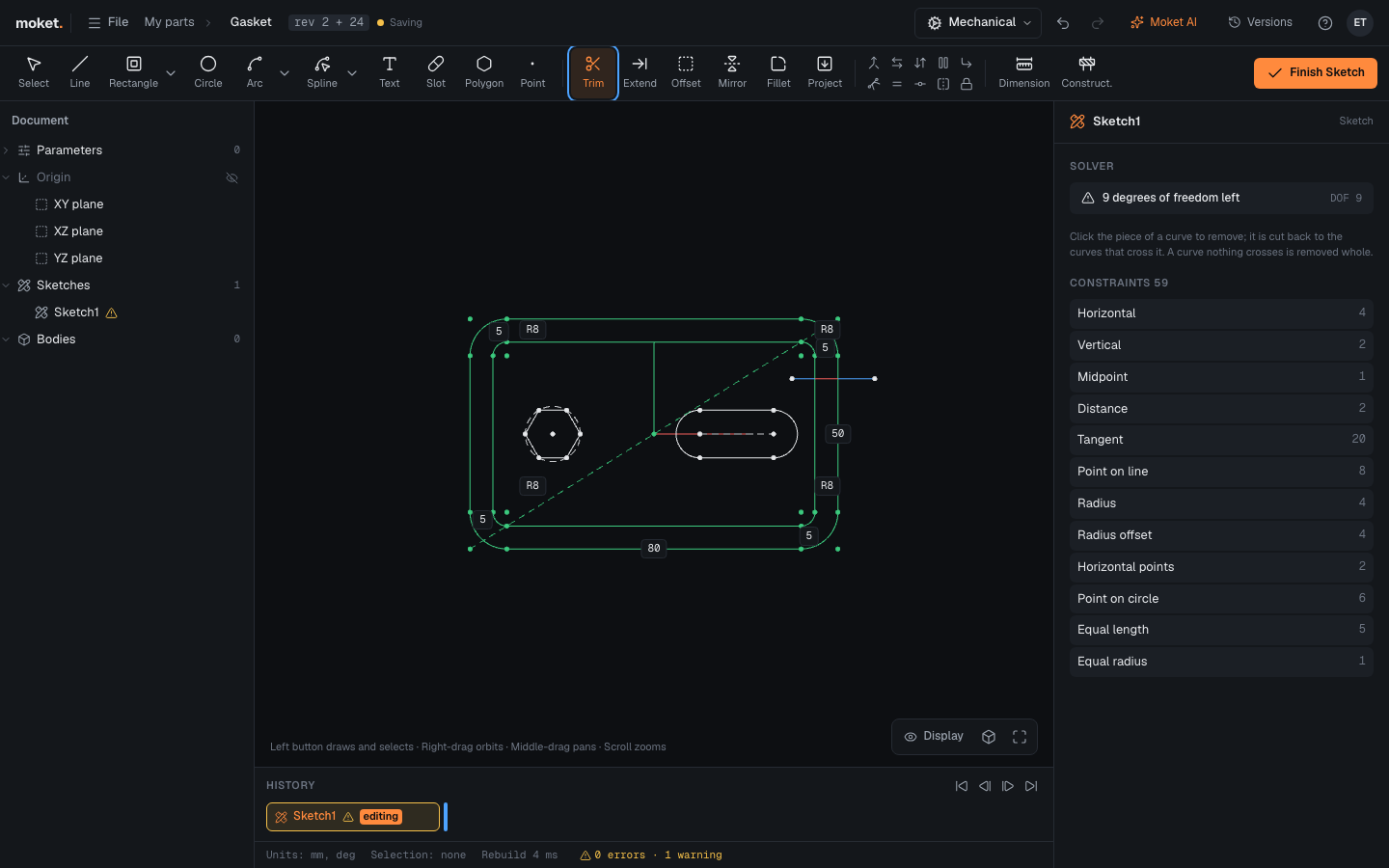Open the Mechanical workspace dropdown

tap(978, 22)
